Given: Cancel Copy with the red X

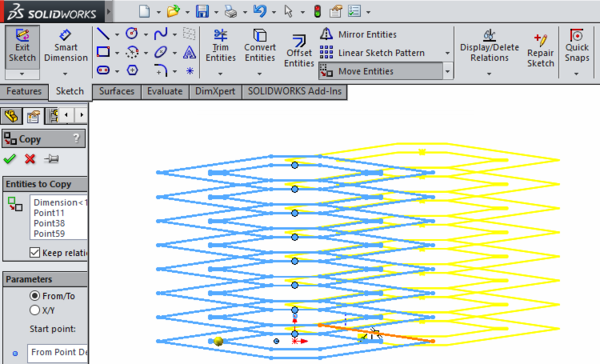Looking at the screenshot, I should coord(30,159).
